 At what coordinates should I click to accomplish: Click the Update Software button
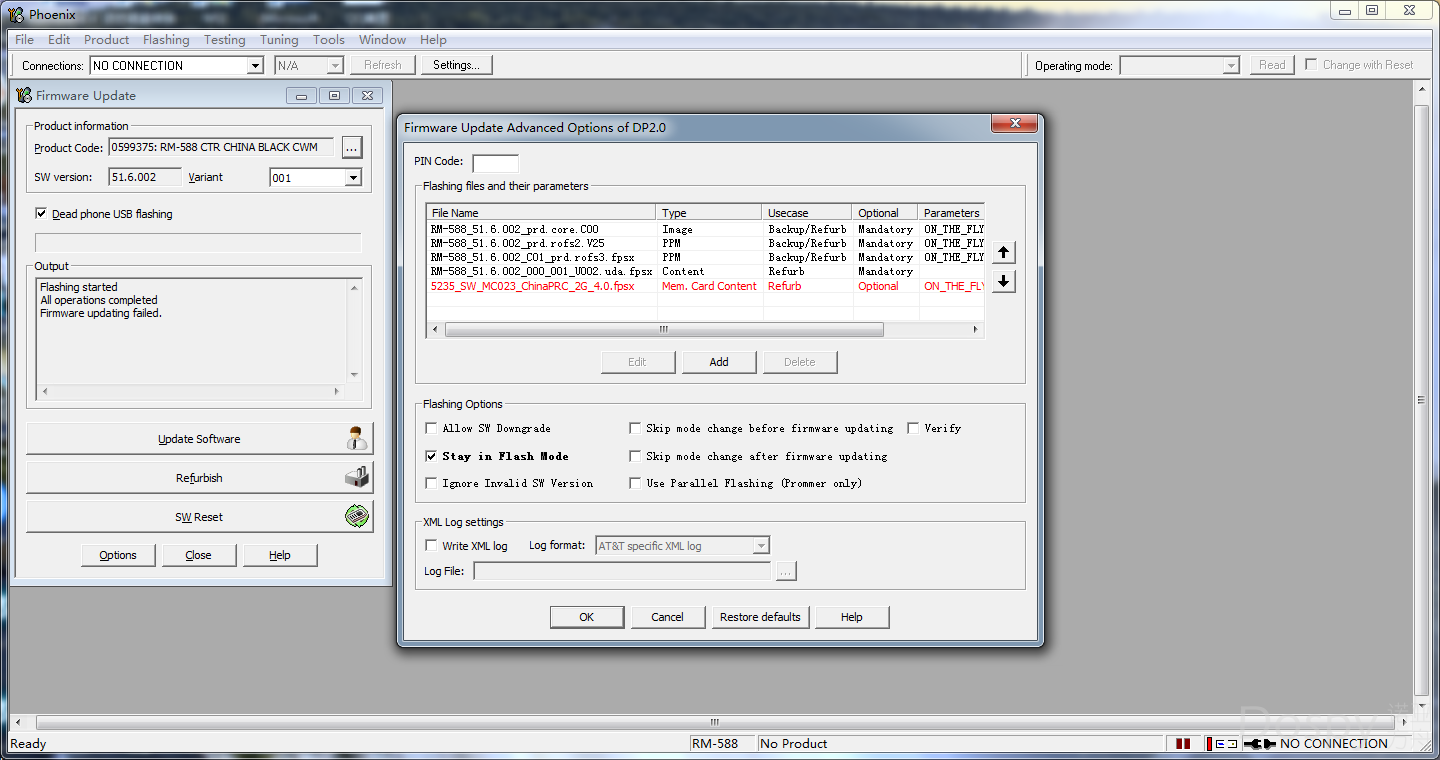coord(199,438)
